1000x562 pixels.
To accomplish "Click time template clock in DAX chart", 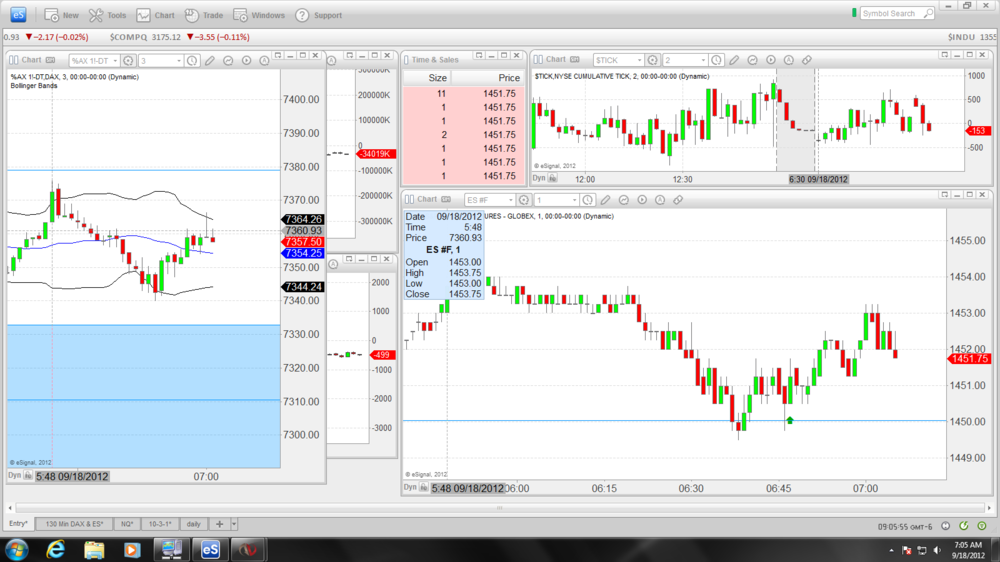I will coord(192,61).
